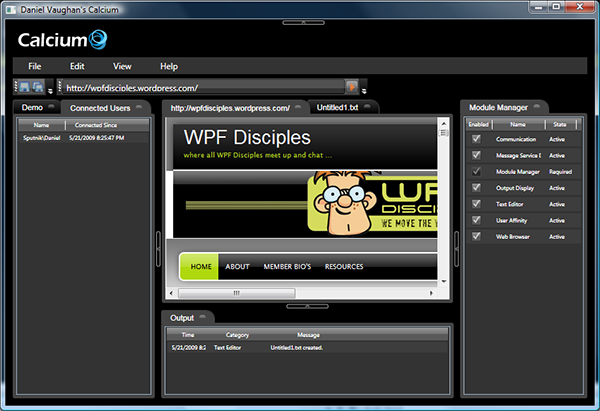Screen dimensions: 600x411
Task: Click the web page scrollbar down arrow
Action: click(443, 282)
